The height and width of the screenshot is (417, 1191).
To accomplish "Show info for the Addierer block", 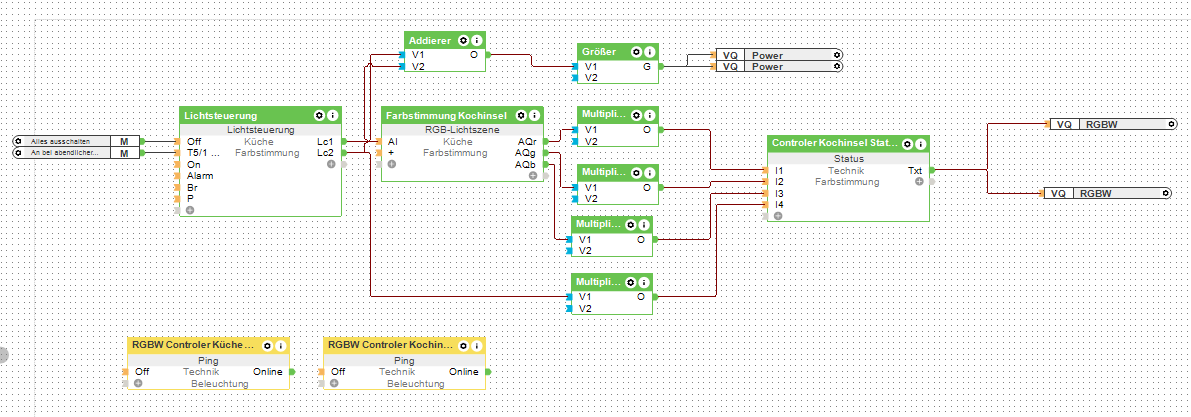I will click(476, 40).
